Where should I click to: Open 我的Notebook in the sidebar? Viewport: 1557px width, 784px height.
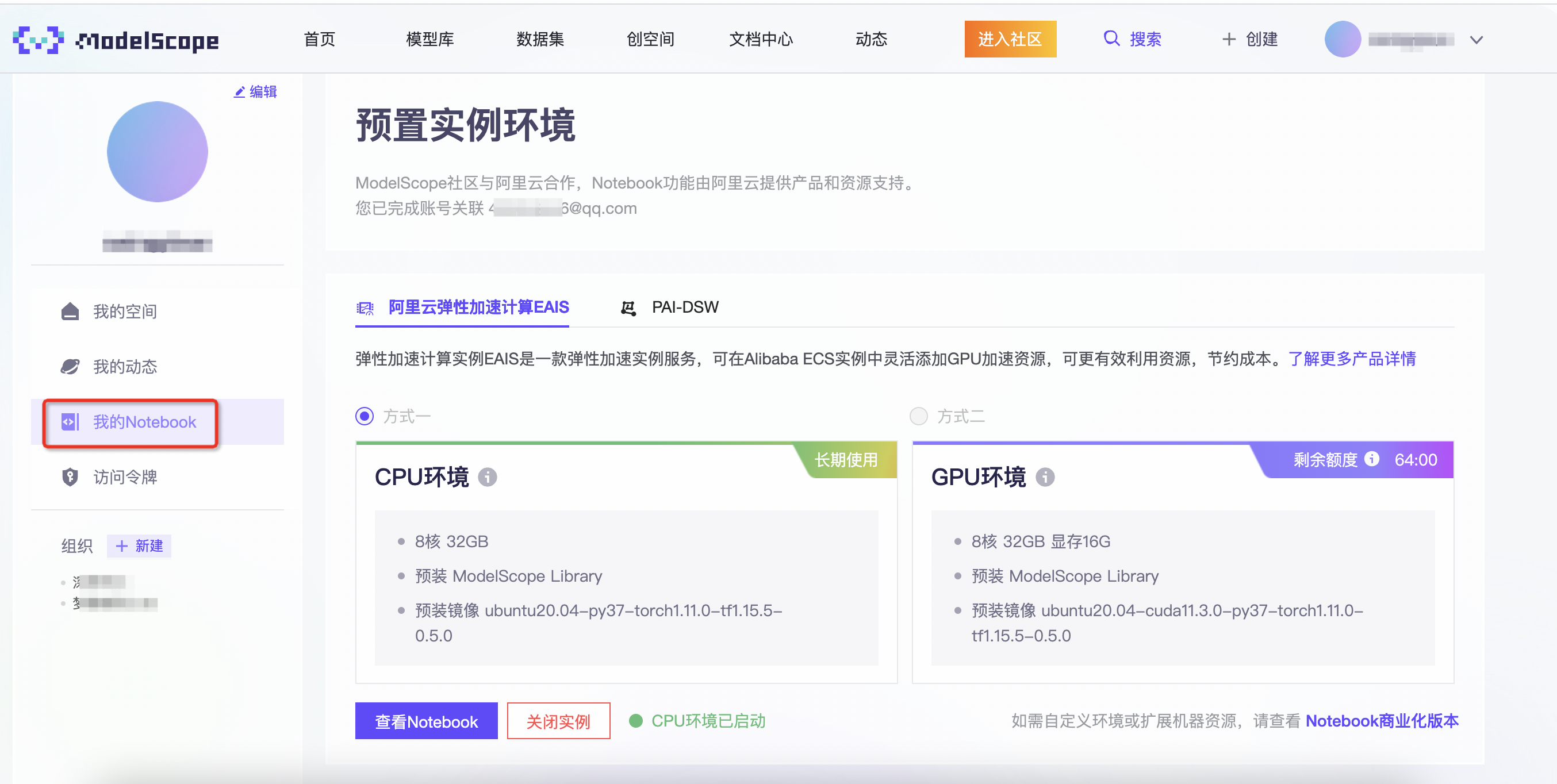coord(157,421)
